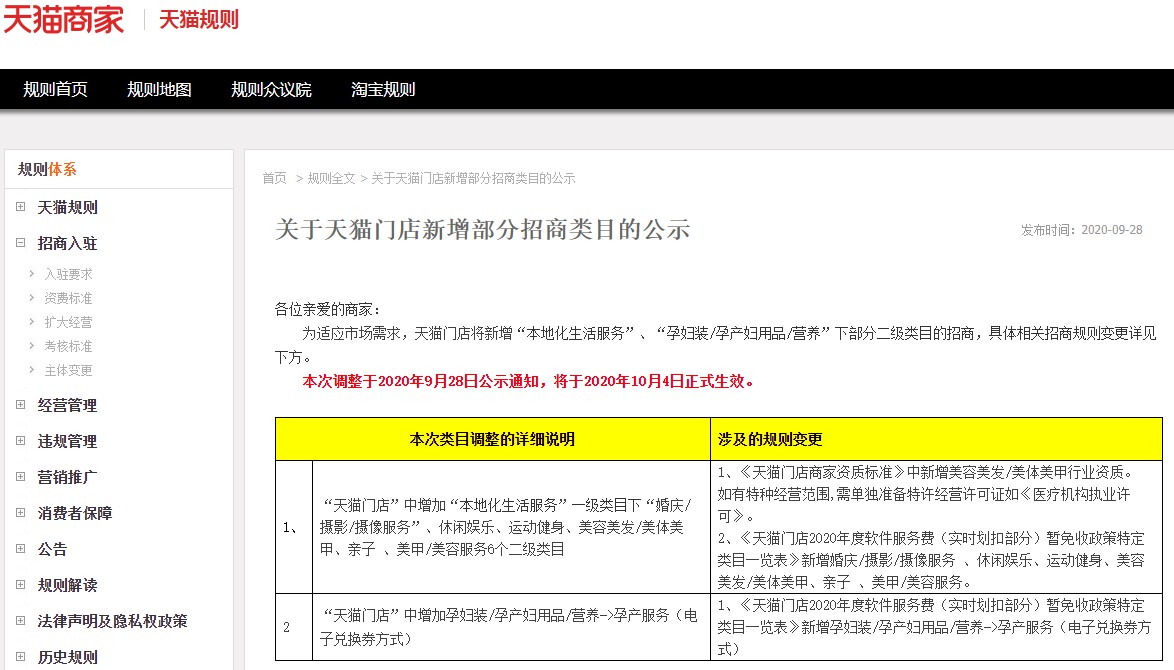Click the article title 关于天猫门店新增部分招商类目的公示
The width and height of the screenshot is (1174, 670).
pos(482,229)
